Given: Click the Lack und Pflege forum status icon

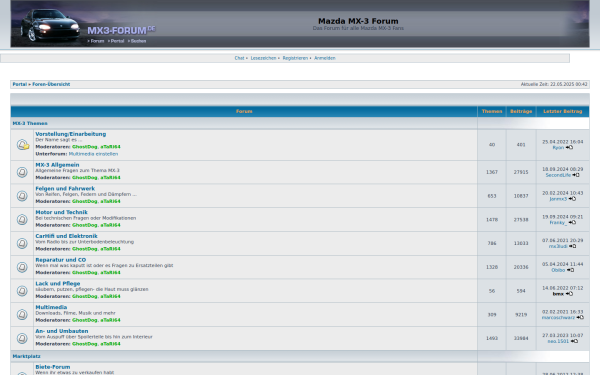Looking at the screenshot, I should (22, 291).
